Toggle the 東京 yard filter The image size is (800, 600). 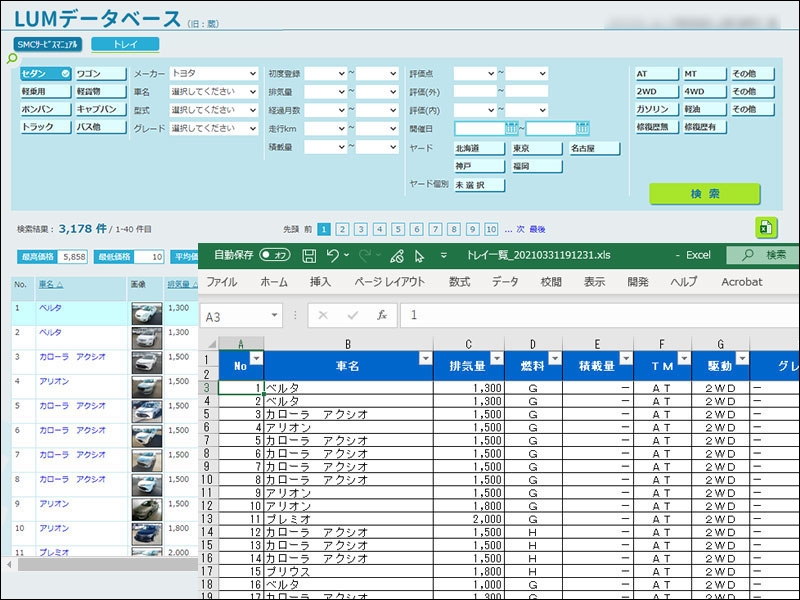[537, 148]
